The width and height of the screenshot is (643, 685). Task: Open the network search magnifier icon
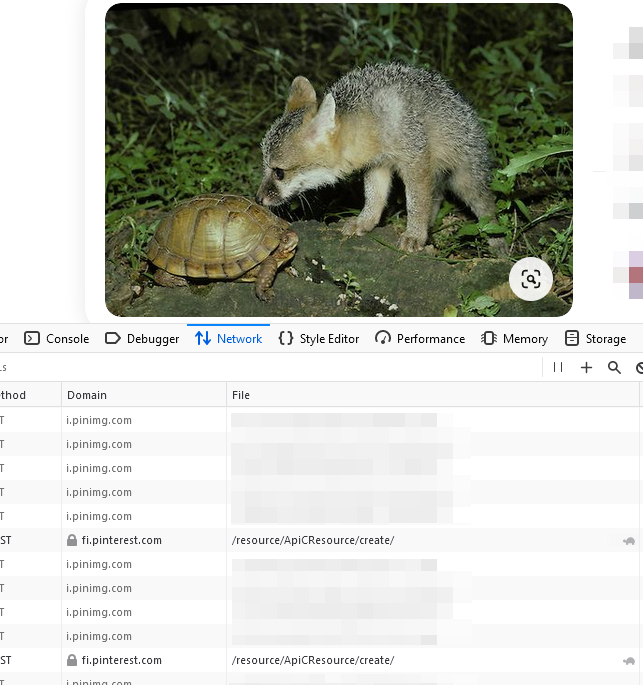click(614, 367)
